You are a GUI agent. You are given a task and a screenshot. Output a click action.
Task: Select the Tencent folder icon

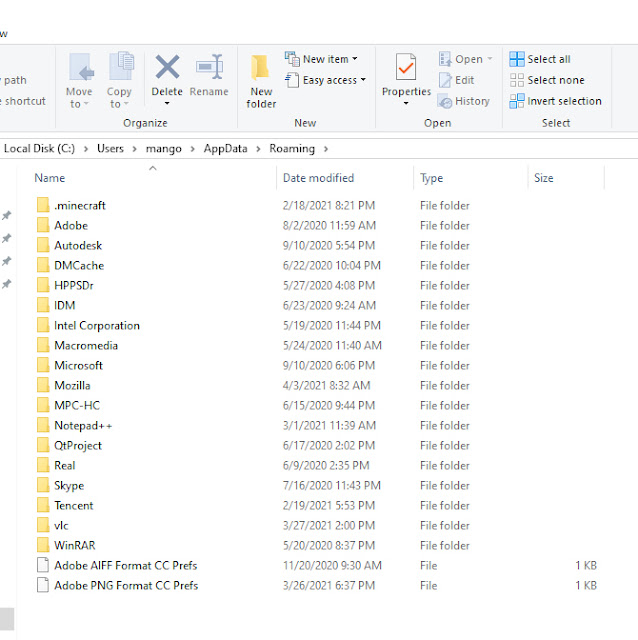[43, 505]
